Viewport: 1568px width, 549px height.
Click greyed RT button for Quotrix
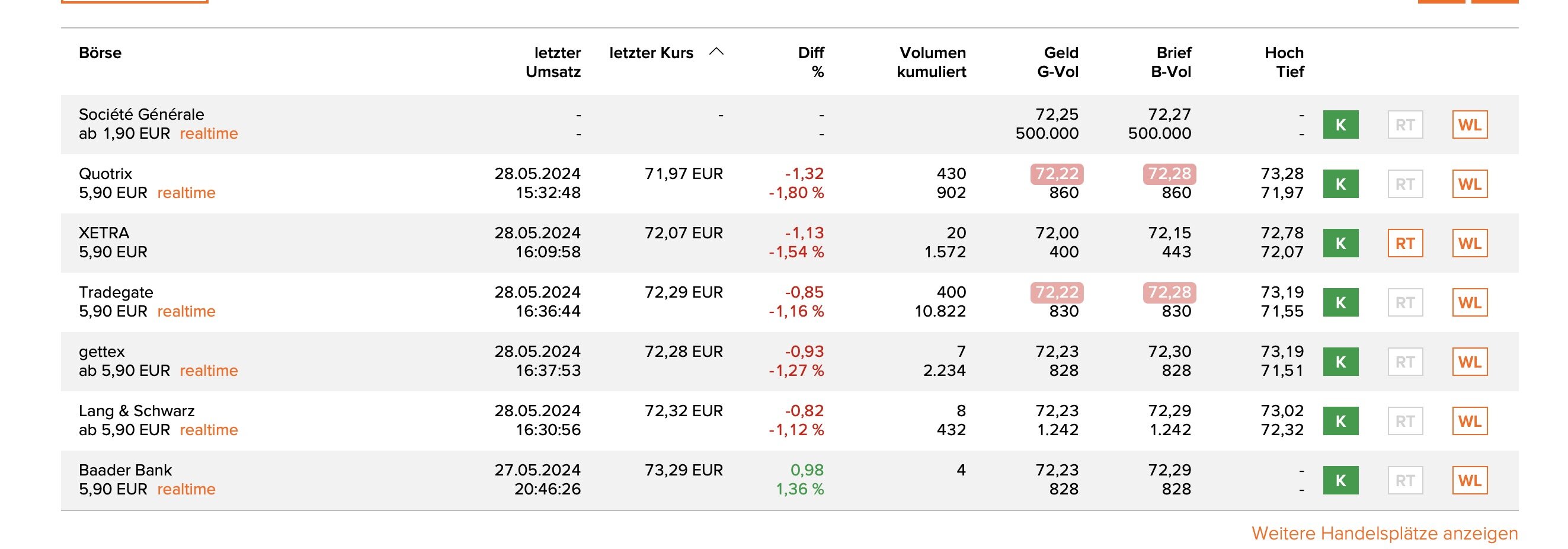pos(1405,184)
